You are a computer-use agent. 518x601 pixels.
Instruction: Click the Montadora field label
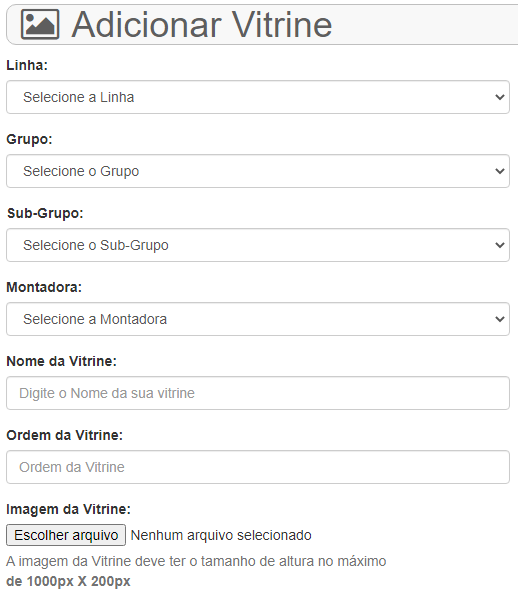[44, 287]
